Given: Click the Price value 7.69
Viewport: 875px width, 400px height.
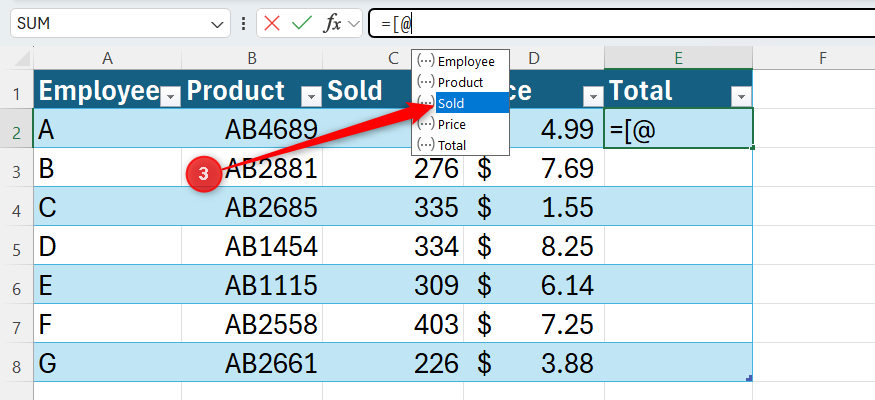Looking at the screenshot, I should click(x=567, y=168).
